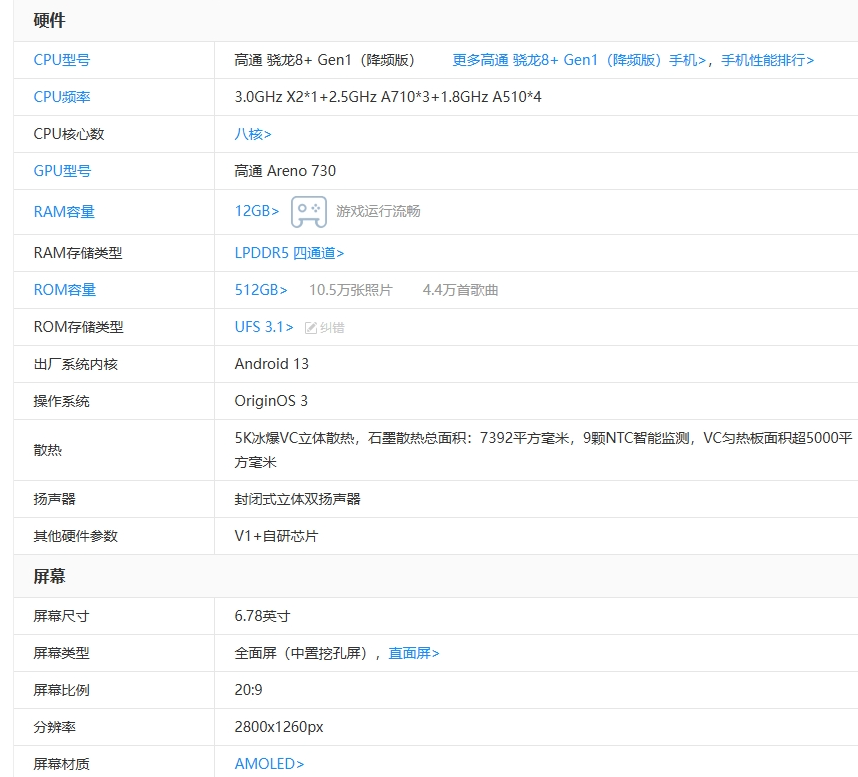Screen dimensions: 858x777
Task: Follow the 512GB> storage link
Action: coord(261,290)
